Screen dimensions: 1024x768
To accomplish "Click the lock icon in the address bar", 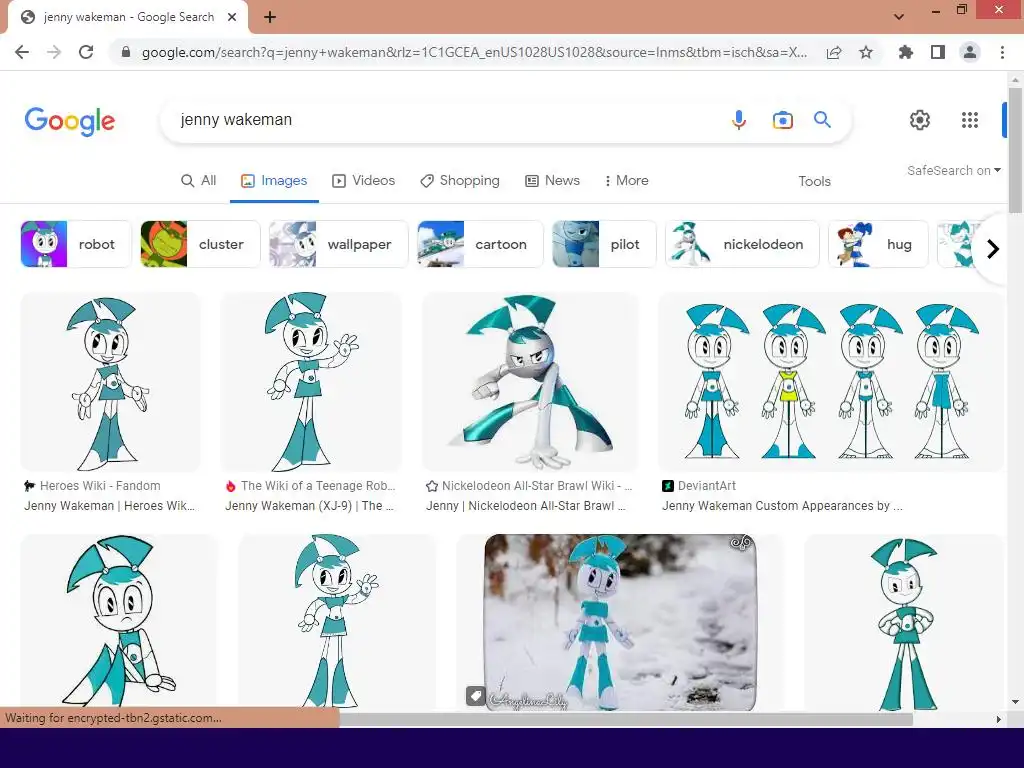I will [126, 52].
